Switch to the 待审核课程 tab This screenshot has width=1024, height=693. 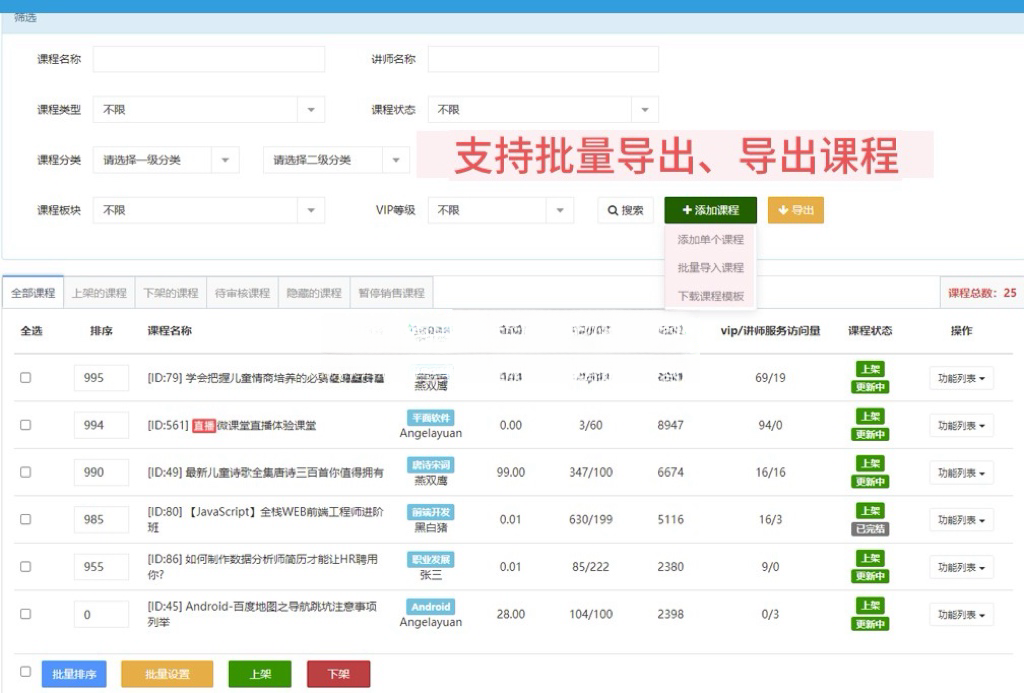pyautogui.click(x=242, y=293)
